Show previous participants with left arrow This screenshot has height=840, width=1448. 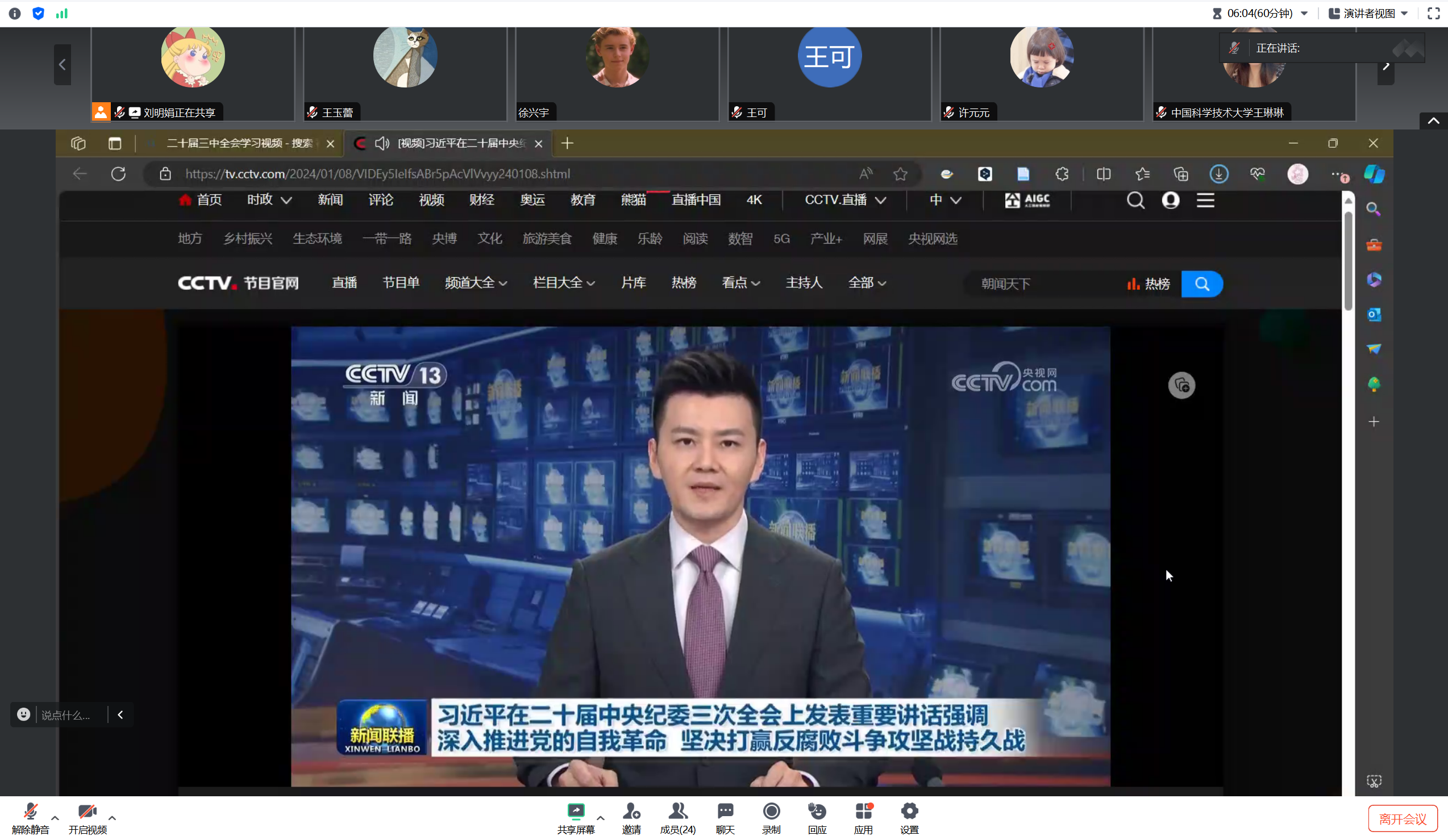click(62, 64)
